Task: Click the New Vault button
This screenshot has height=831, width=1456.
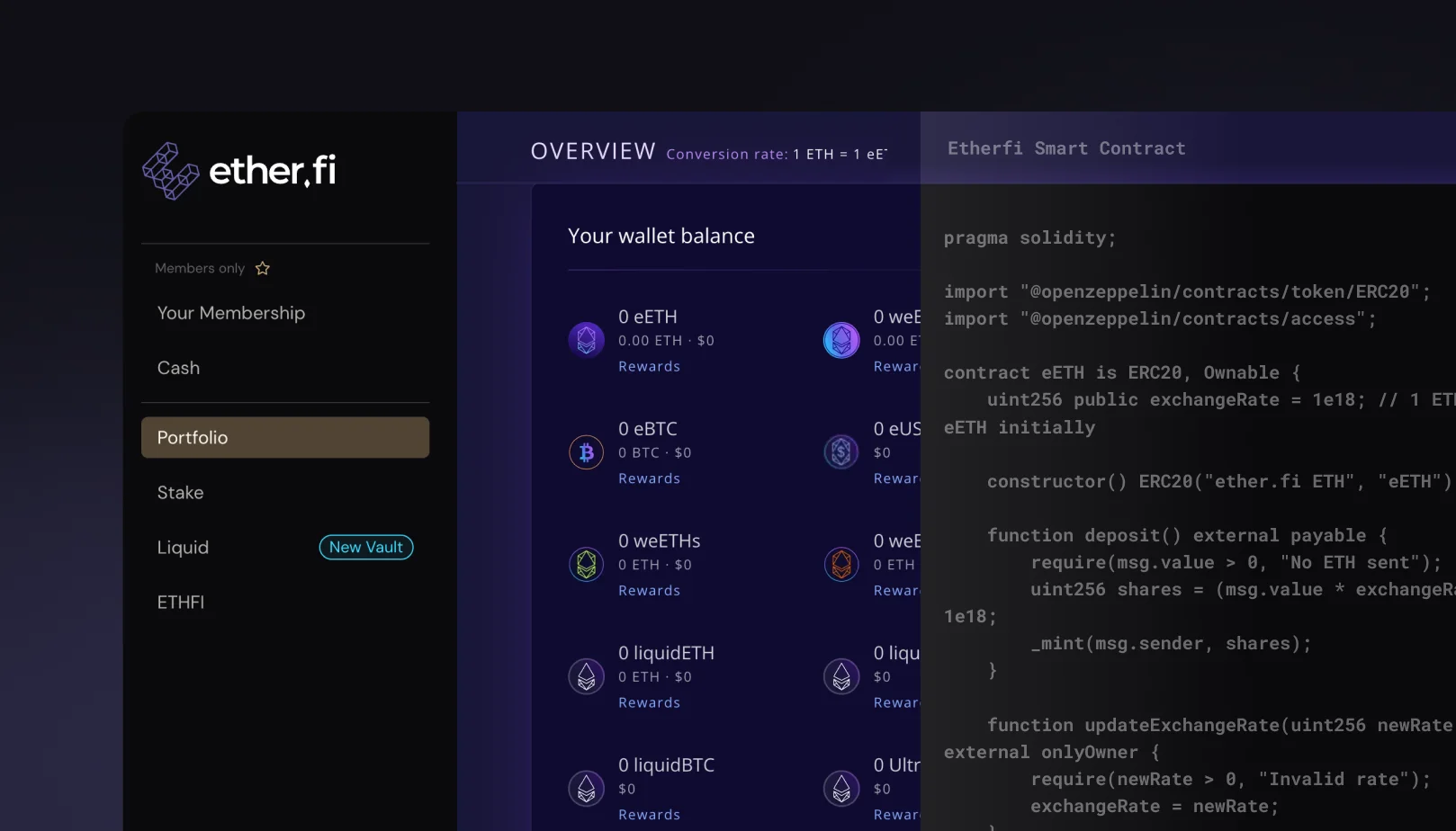Action: (x=365, y=547)
